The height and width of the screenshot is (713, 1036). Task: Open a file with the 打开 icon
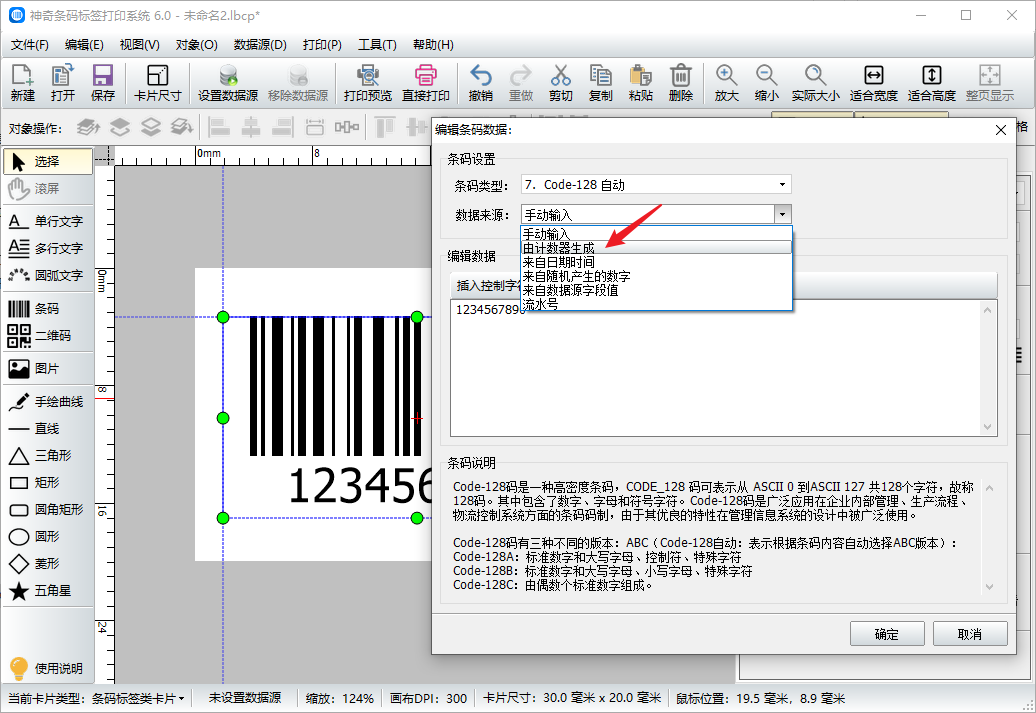click(63, 83)
